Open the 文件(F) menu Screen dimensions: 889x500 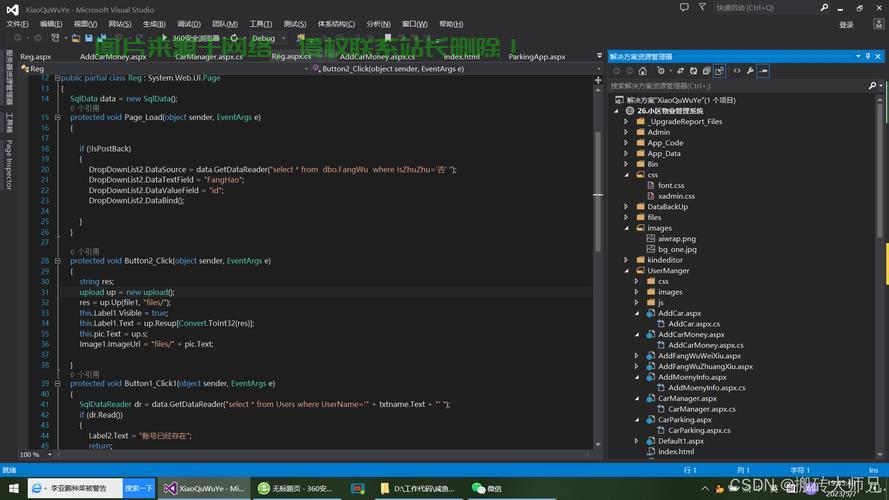(x=17, y=24)
